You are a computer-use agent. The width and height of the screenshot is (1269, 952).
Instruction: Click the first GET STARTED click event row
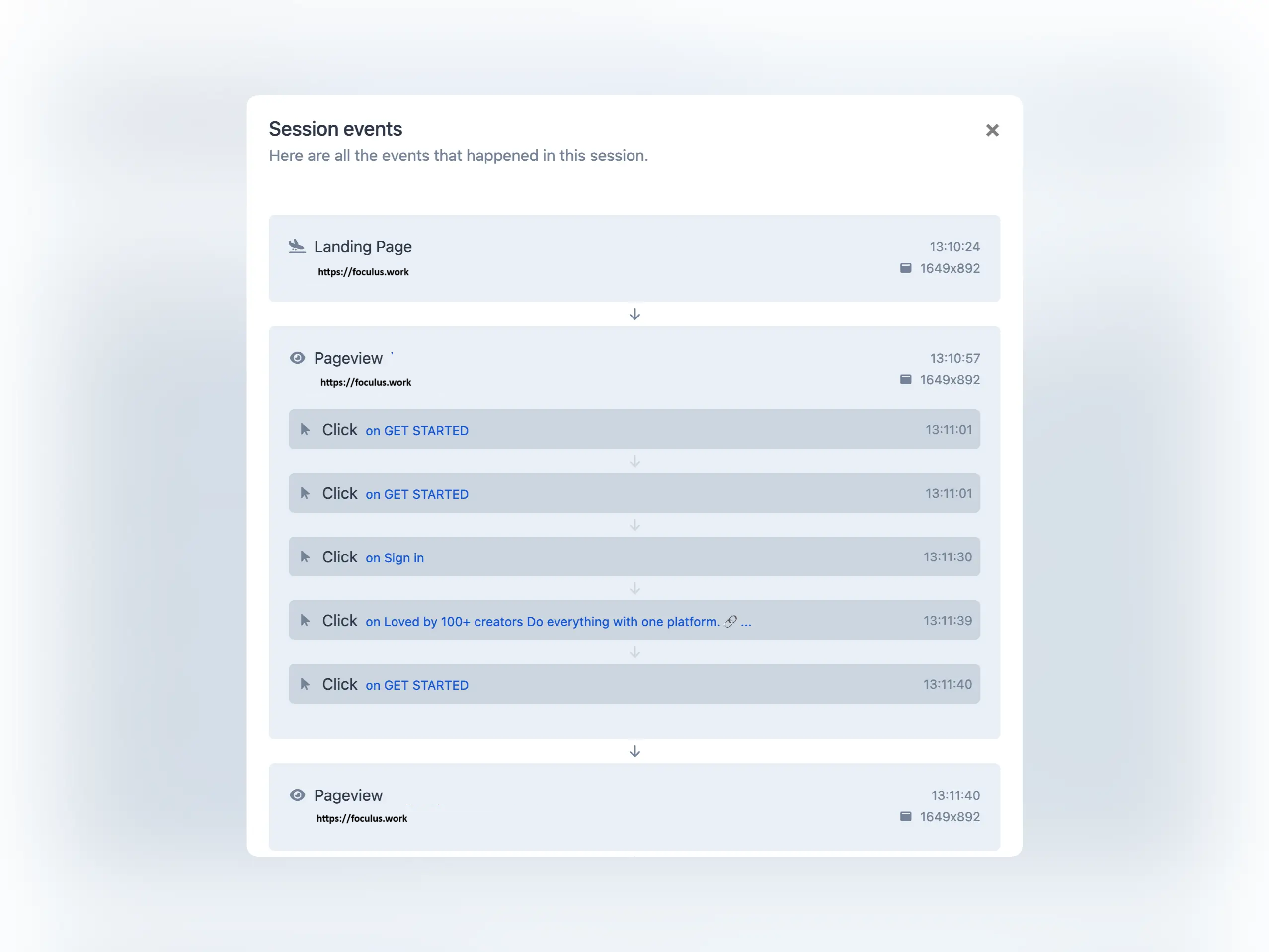pos(634,430)
